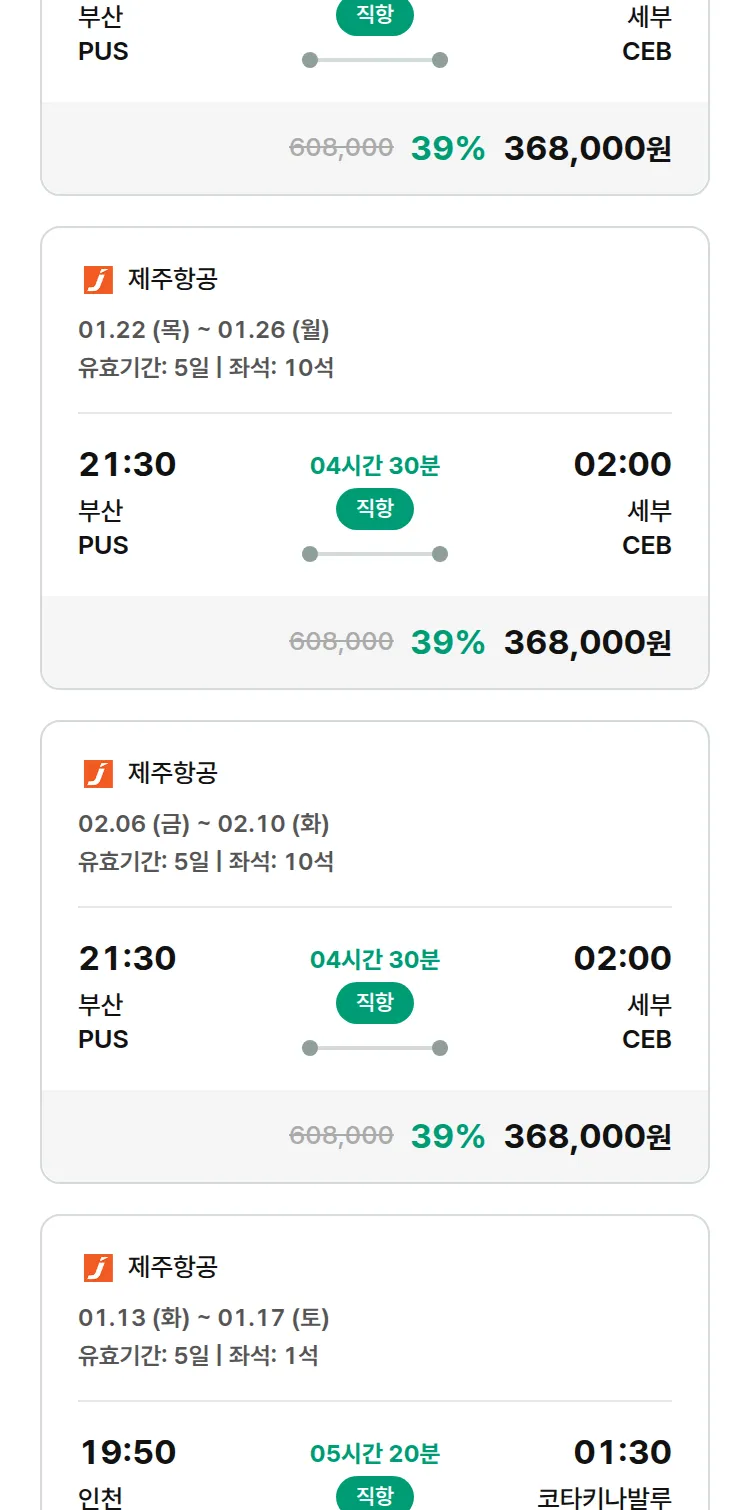
Task: Click 직항 badge on 01.22 flight
Action: point(375,509)
